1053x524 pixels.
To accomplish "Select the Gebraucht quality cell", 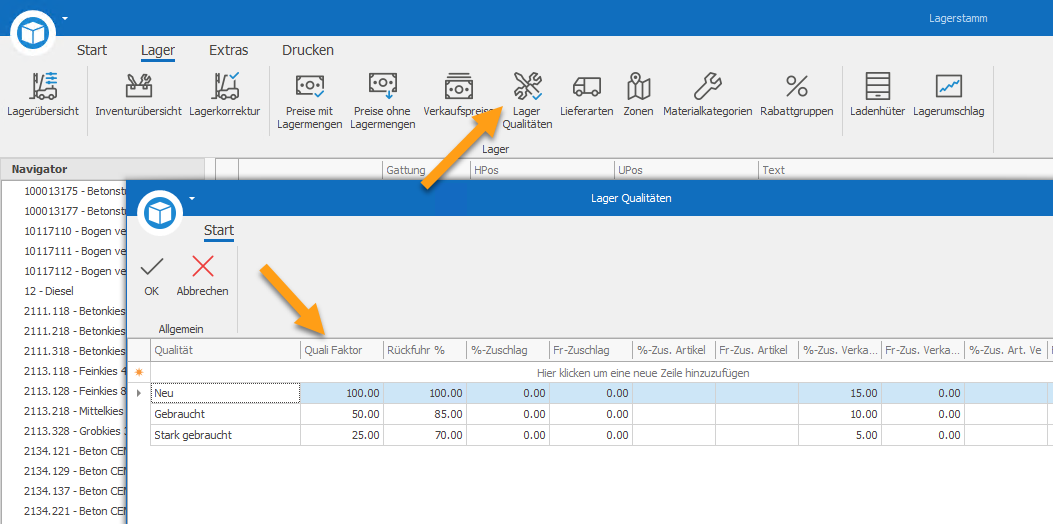I will point(226,414).
